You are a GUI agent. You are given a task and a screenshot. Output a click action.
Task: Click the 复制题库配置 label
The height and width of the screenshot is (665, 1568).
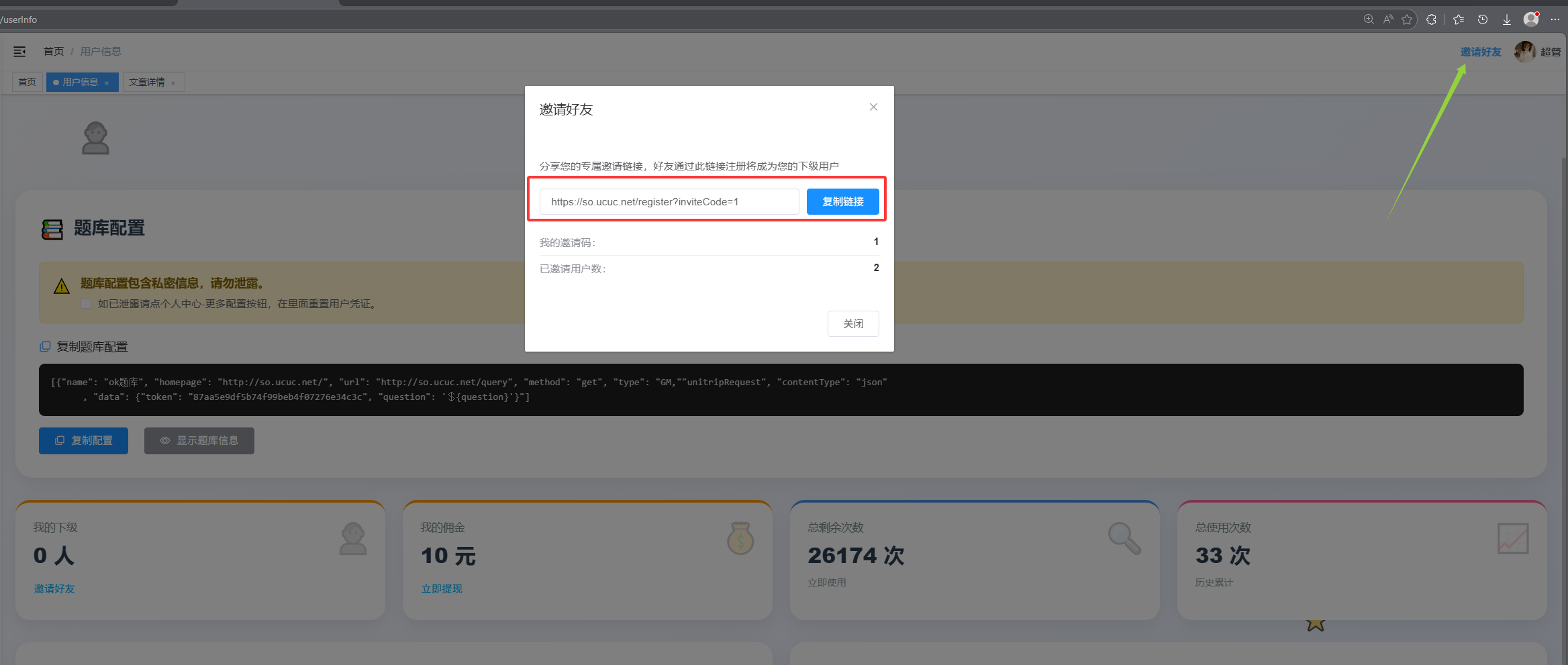pos(92,346)
